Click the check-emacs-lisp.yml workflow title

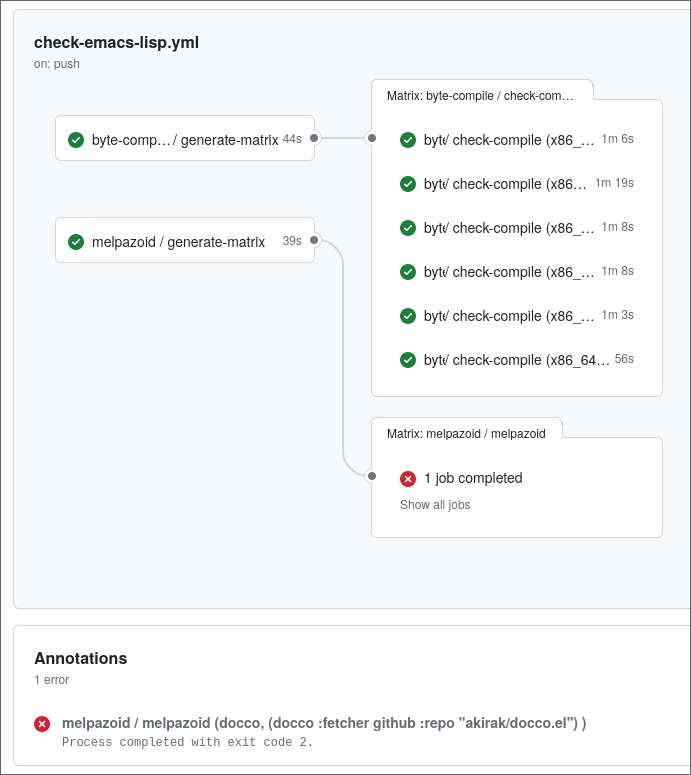[x=116, y=43]
